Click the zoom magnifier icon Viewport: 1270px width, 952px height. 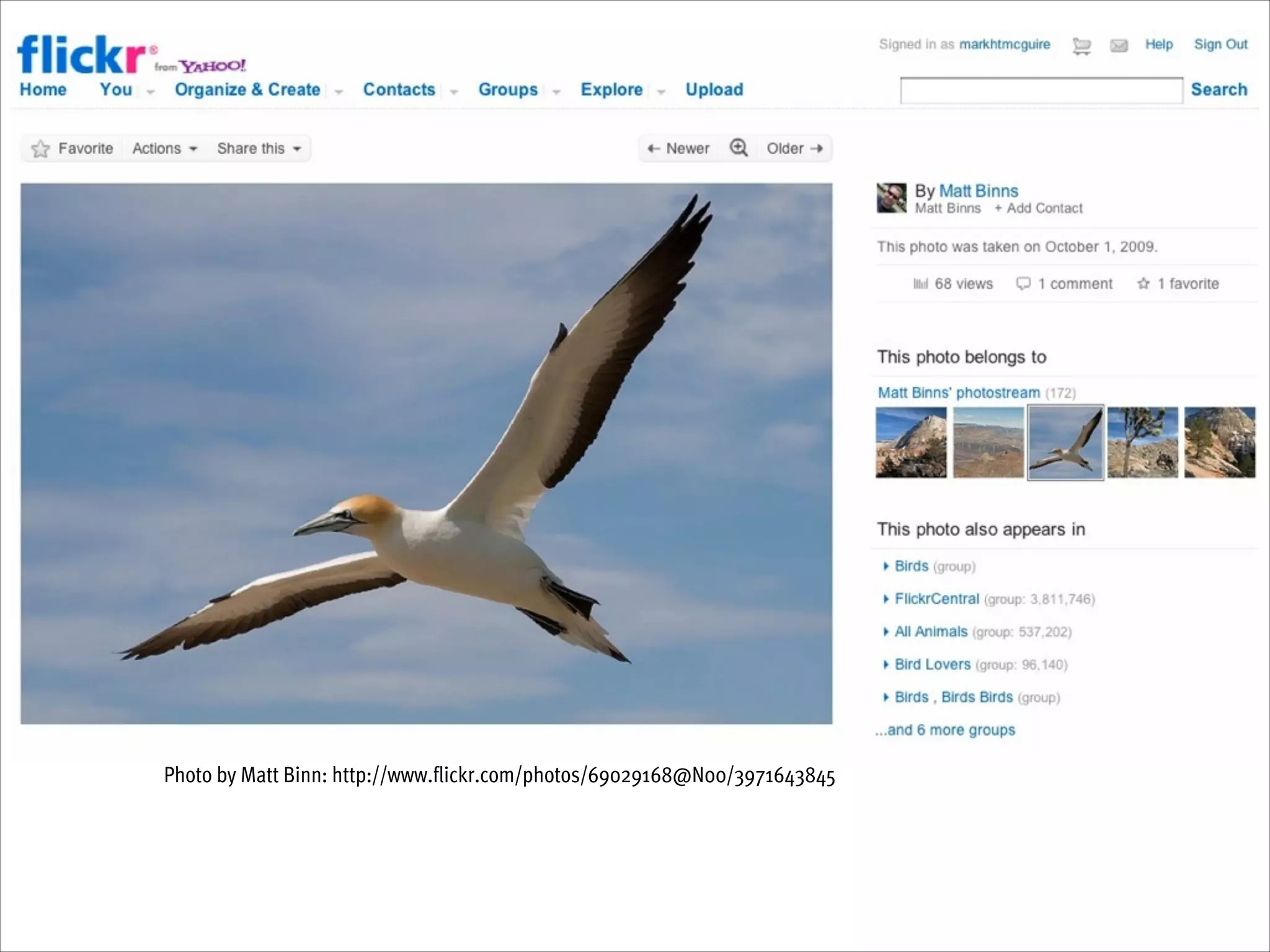739,148
